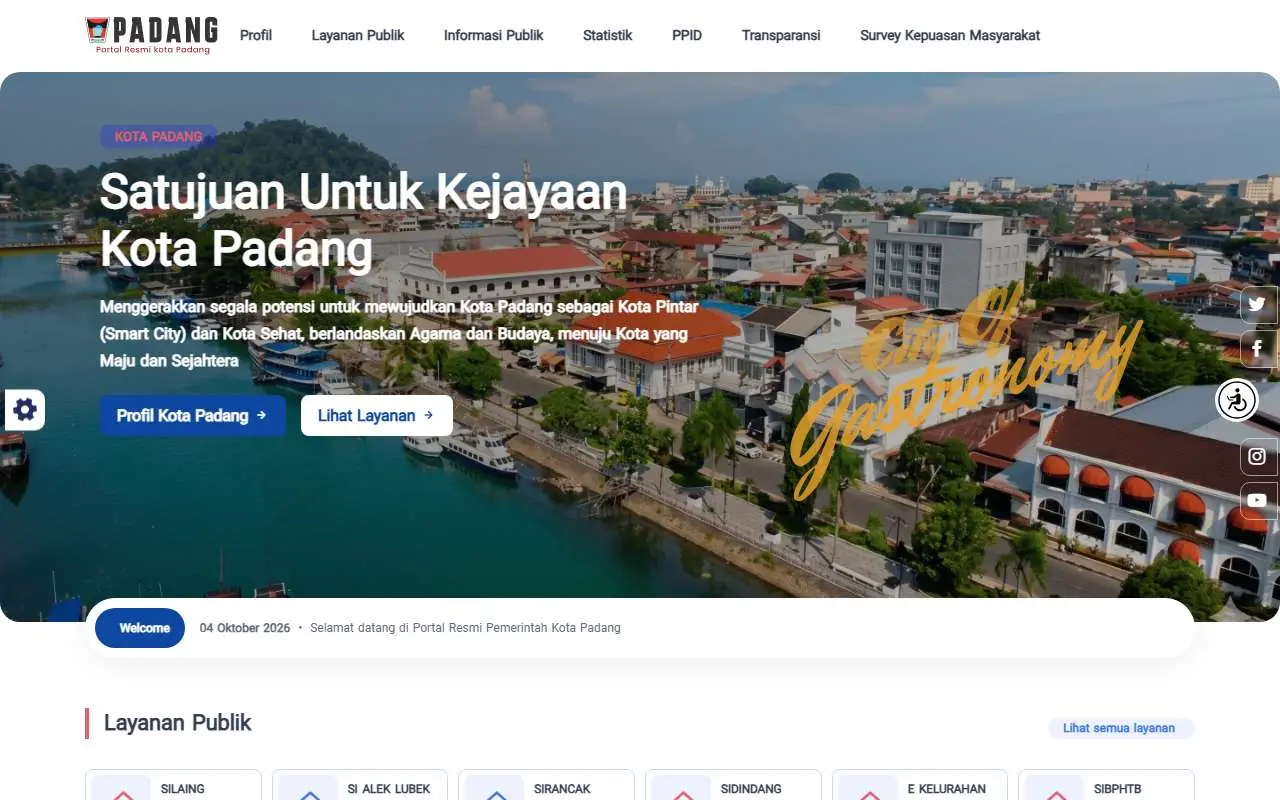Click Lihat semua layanan link
The height and width of the screenshot is (800, 1280).
click(x=1119, y=728)
